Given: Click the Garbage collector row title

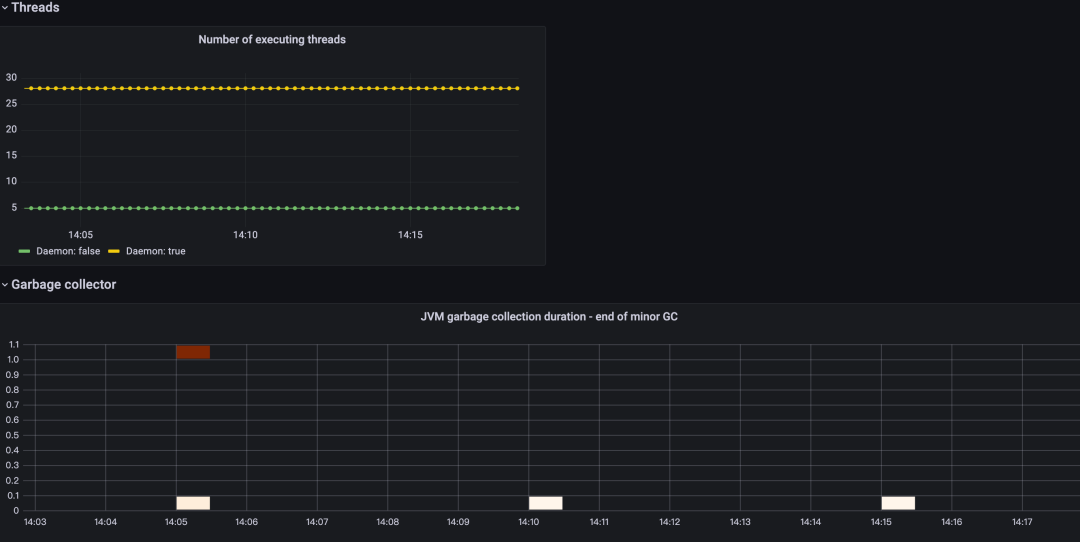Looking at the screenshot, I should pos(63,285).
